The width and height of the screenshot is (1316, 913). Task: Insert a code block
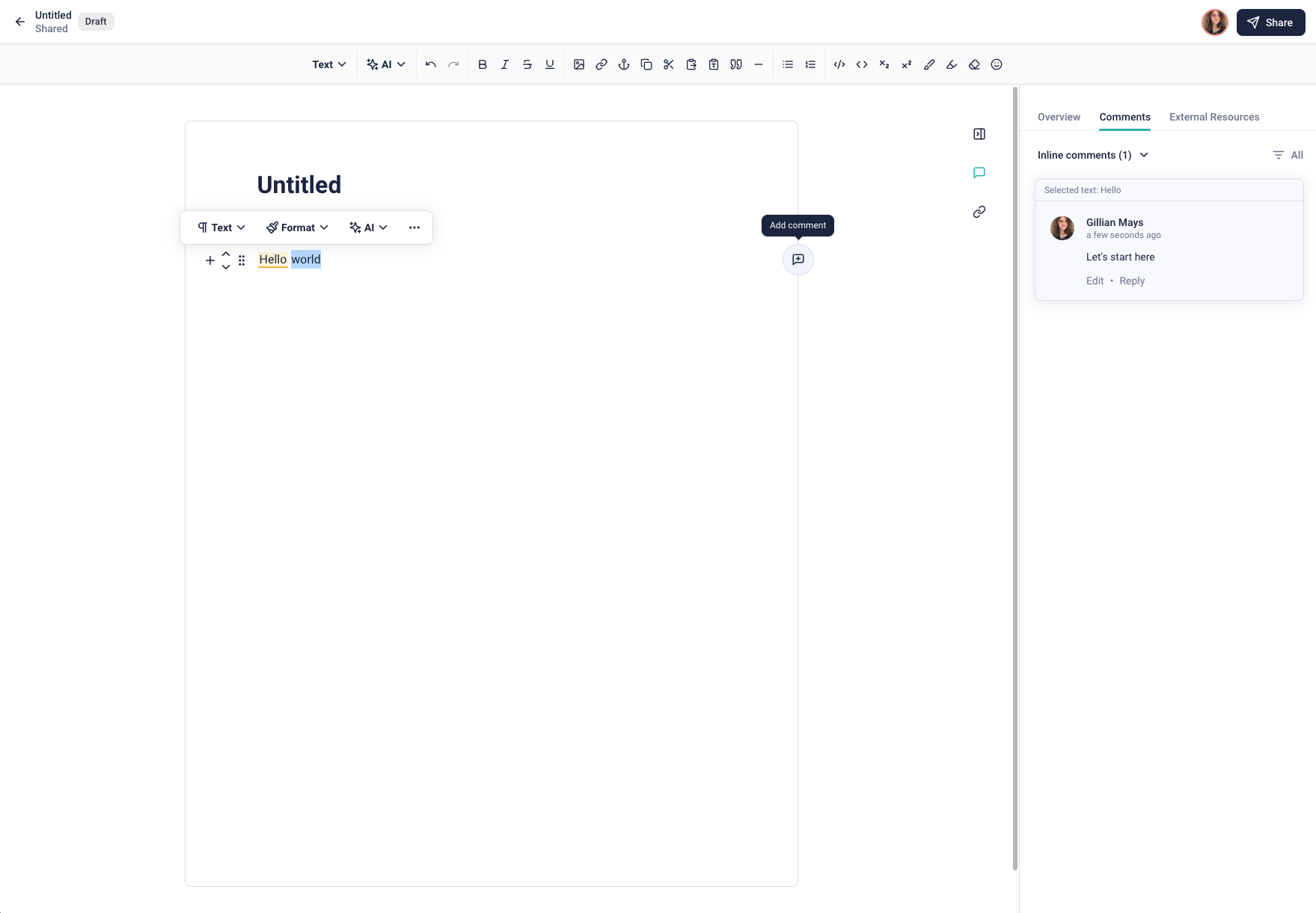839,64
